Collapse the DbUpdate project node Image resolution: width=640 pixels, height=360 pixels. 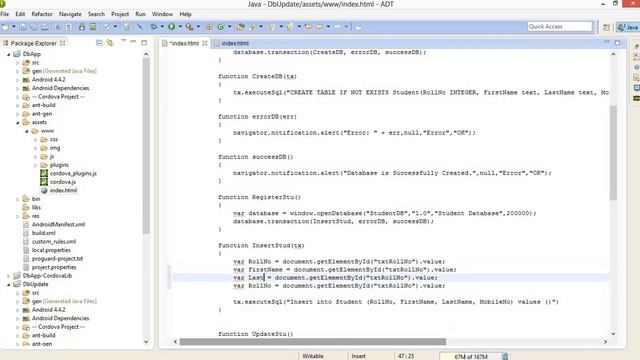pos(9,284)
